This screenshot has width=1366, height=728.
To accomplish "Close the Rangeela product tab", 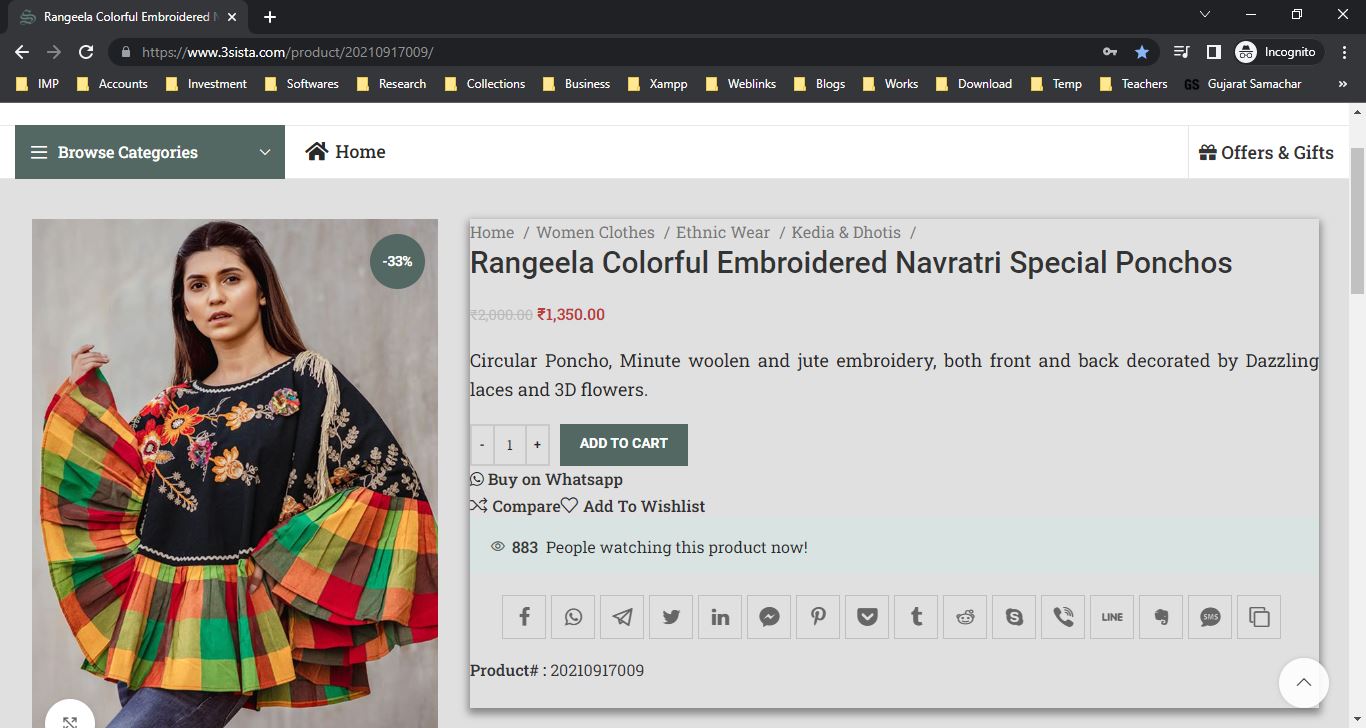I will pyautogui.click(x=233, y=17).
